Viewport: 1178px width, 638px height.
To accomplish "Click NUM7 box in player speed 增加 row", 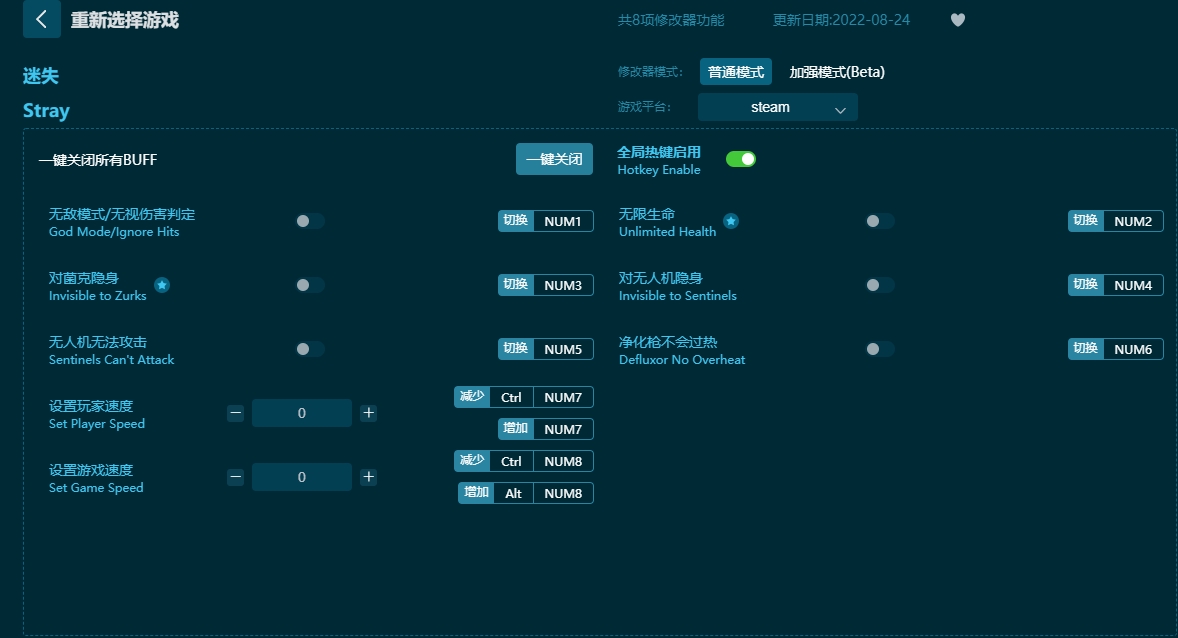I will click(x=563, y=429).
